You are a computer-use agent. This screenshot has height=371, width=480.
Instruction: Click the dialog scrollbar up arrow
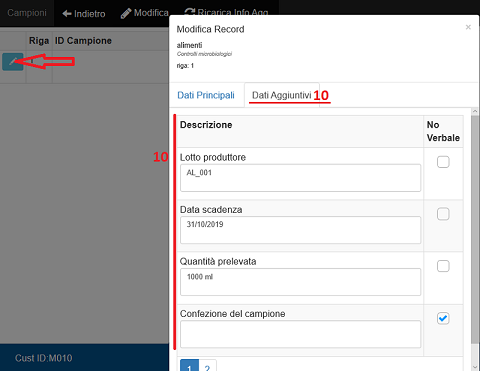coord(475,111)
